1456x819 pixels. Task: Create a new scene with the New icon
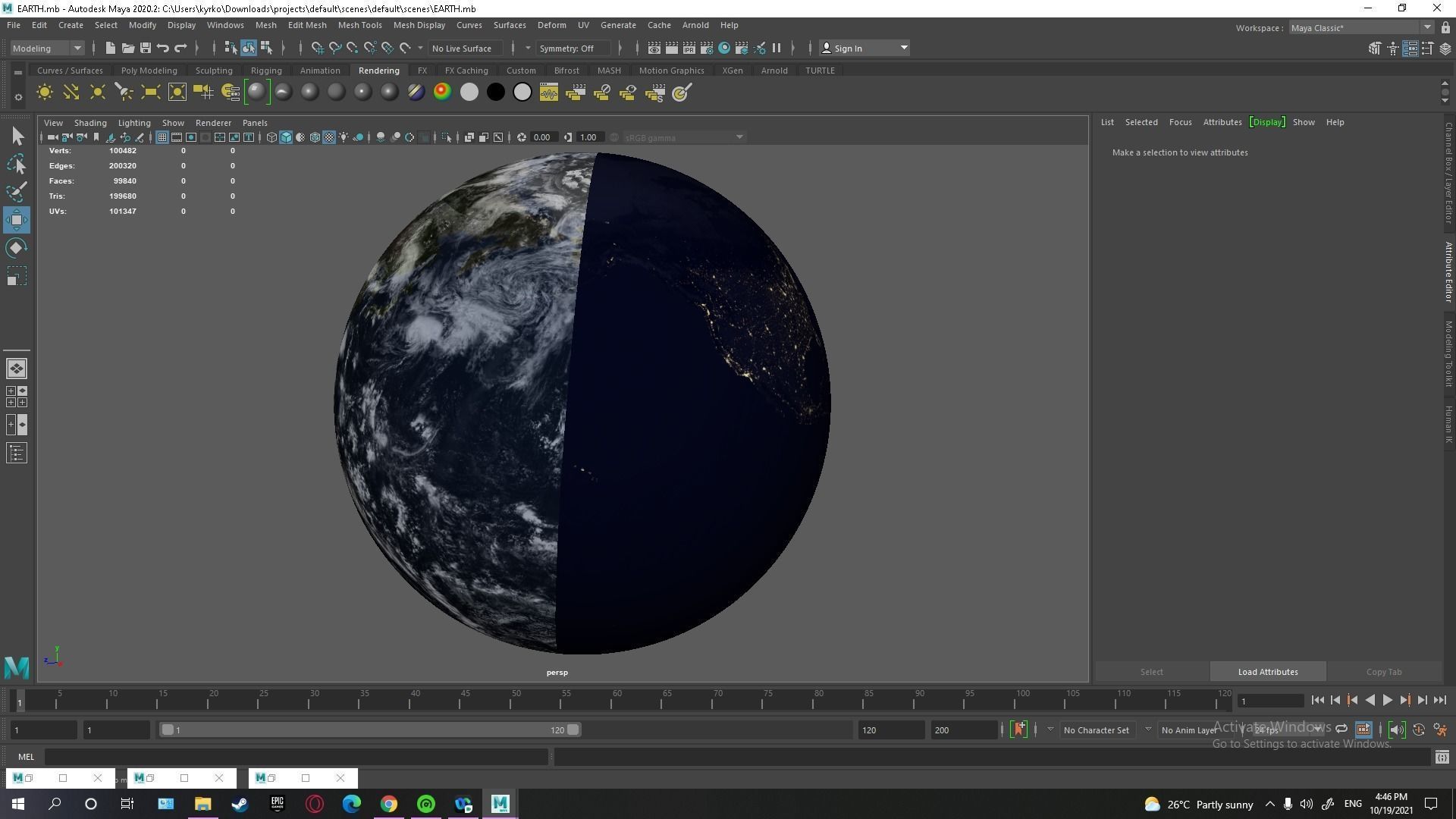110,48
